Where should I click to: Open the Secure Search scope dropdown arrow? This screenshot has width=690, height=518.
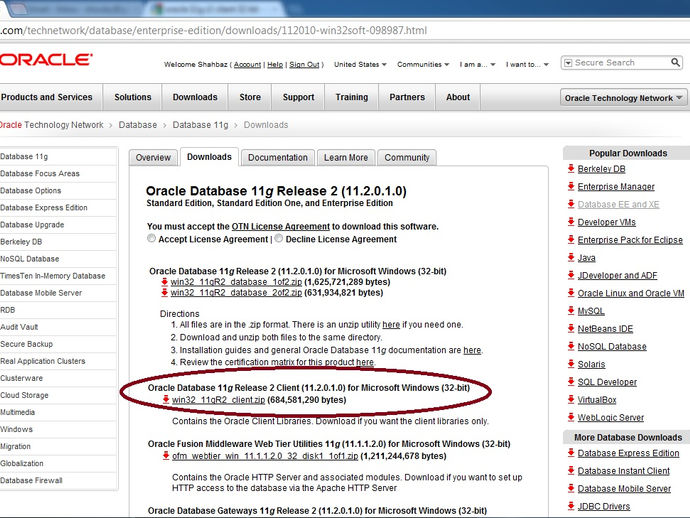(568, 63)
